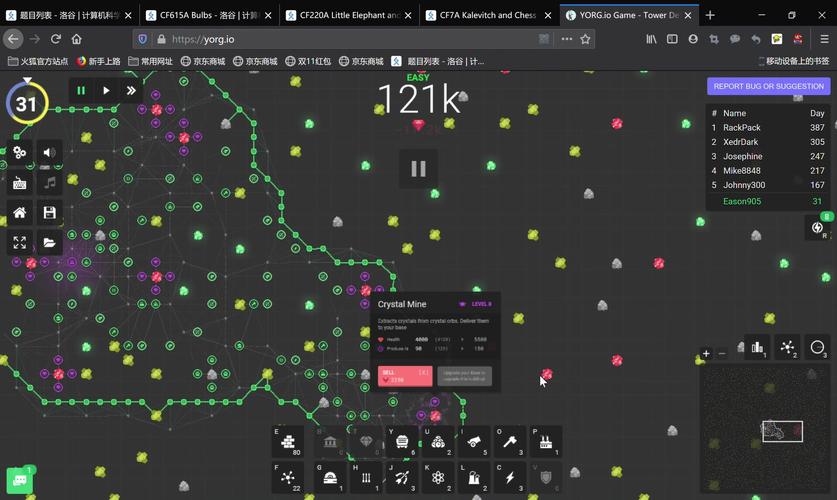Zoom out minimap with minus button
This screenshot has height=500, width=837.
[722, 353]
